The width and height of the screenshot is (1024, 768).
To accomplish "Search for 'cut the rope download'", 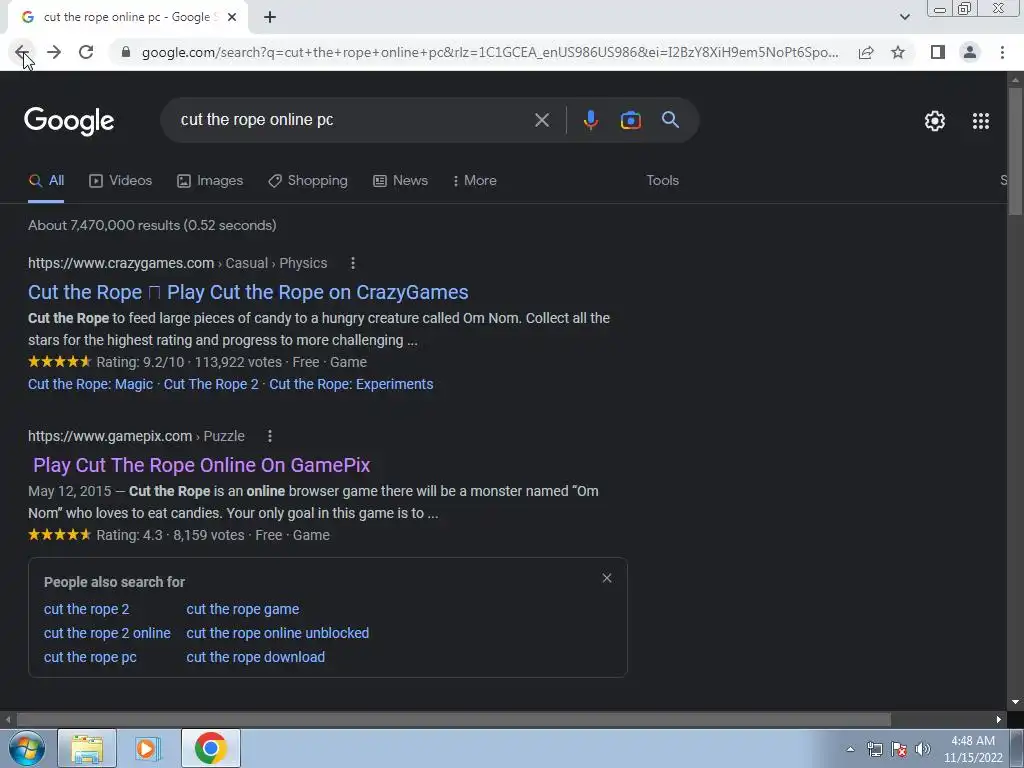I will (255, 658).
